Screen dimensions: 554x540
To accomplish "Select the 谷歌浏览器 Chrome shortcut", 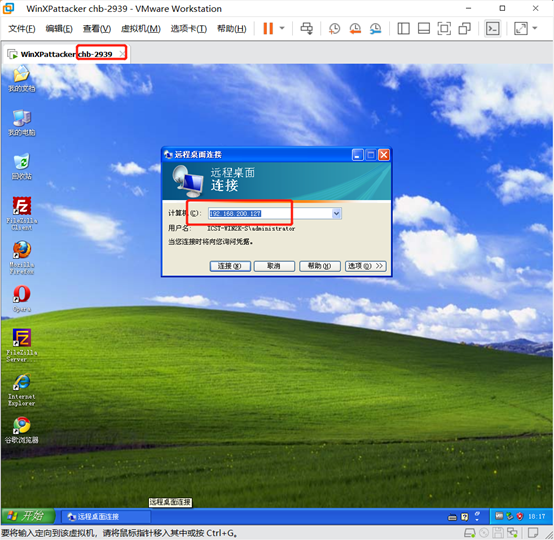I will click(22, 430).
